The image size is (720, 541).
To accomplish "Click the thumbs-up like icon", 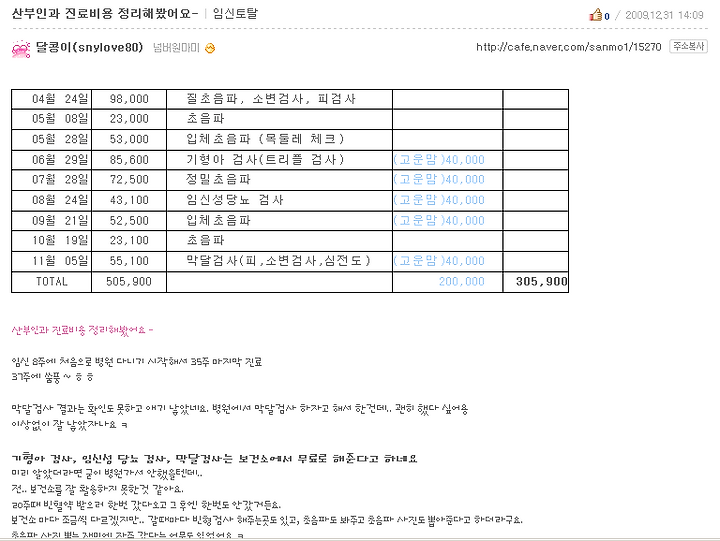I will pyautogui.click(x=596, y=15).
